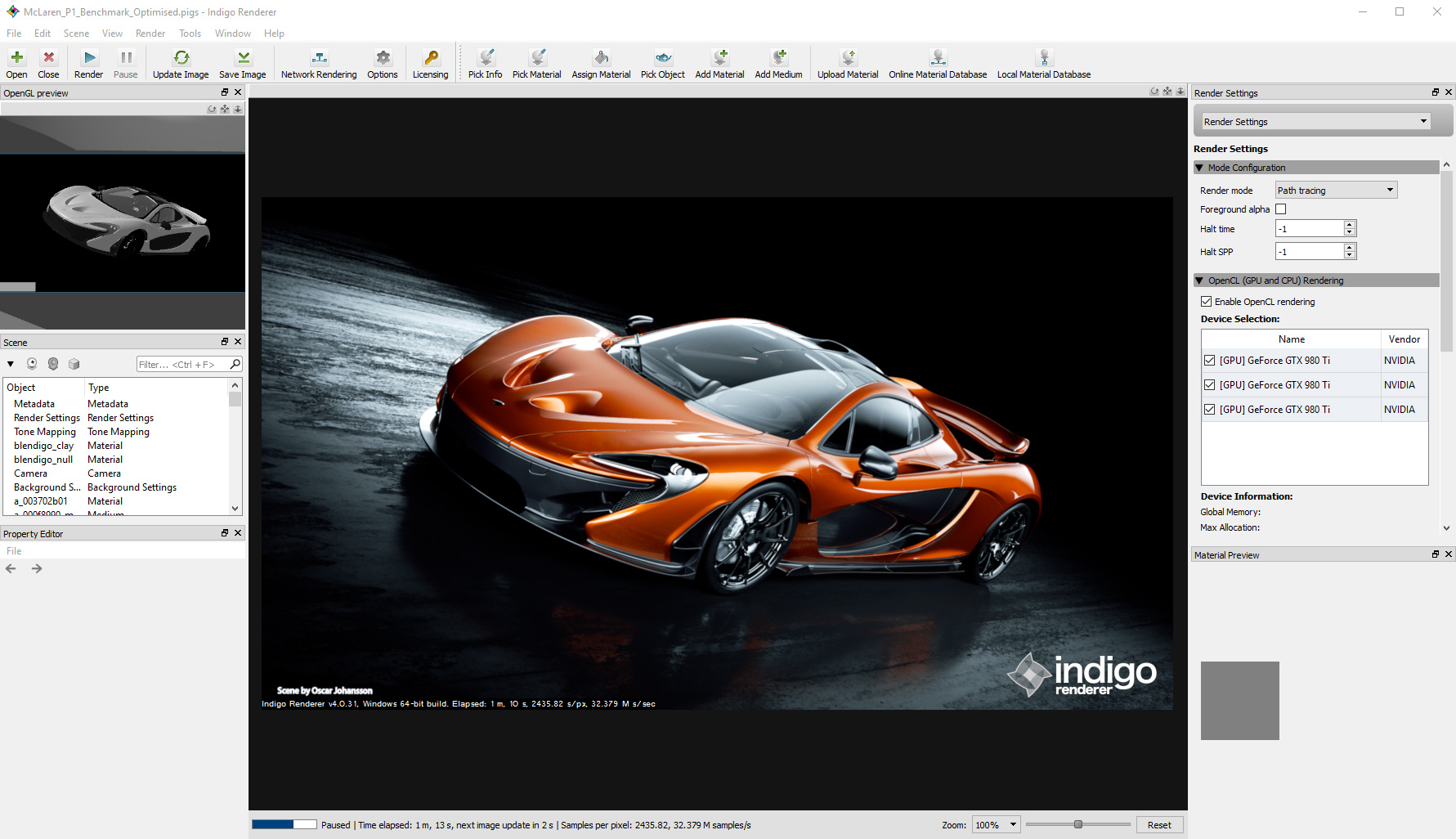The image size is (1456, 839).
Task: Open the Render menu
Action: (x=150, y=34)
